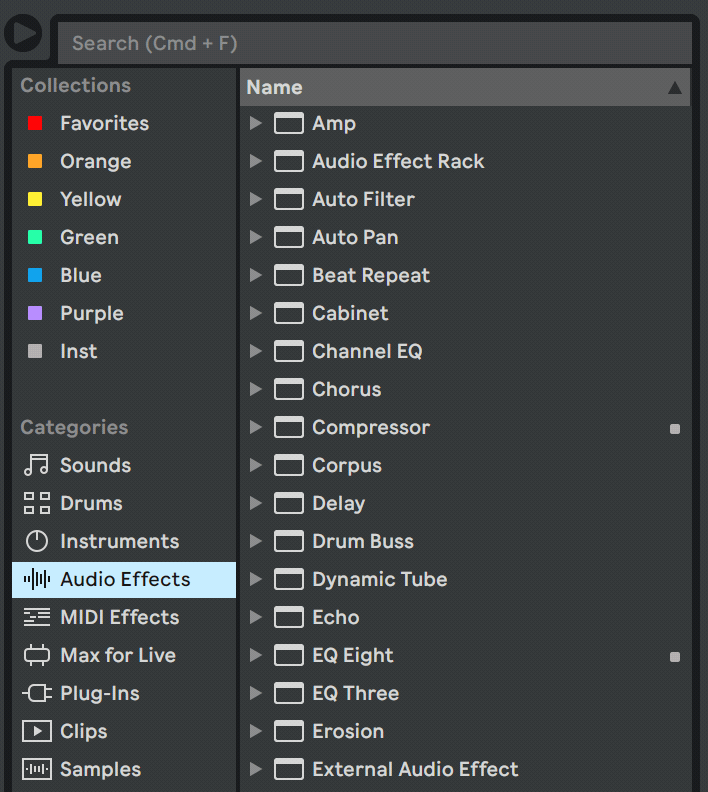Click the Instruments clock-shaped icon
The height and width of the screenshot is (792, 708).
36,541
